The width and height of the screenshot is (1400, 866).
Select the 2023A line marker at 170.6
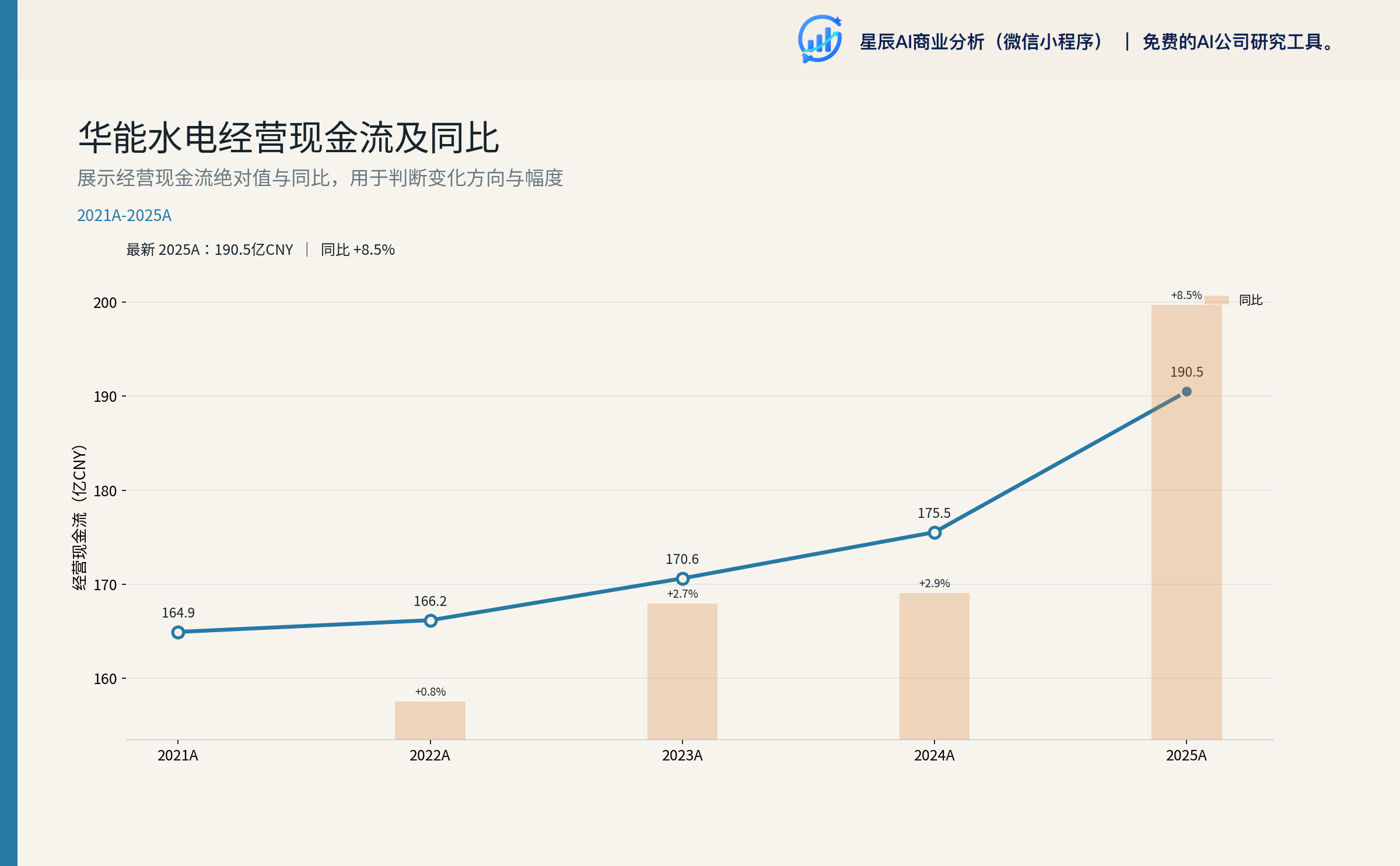coord(682,578)
